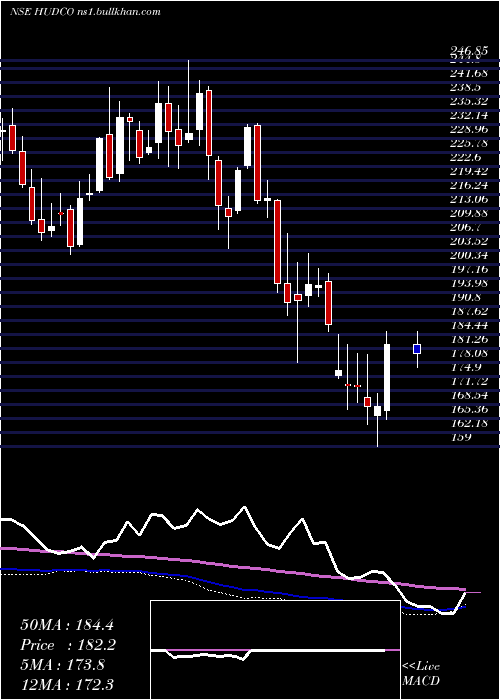Click the 12MA : 172.3 value
The image size is (500, 700).
(x=67, y=684)
